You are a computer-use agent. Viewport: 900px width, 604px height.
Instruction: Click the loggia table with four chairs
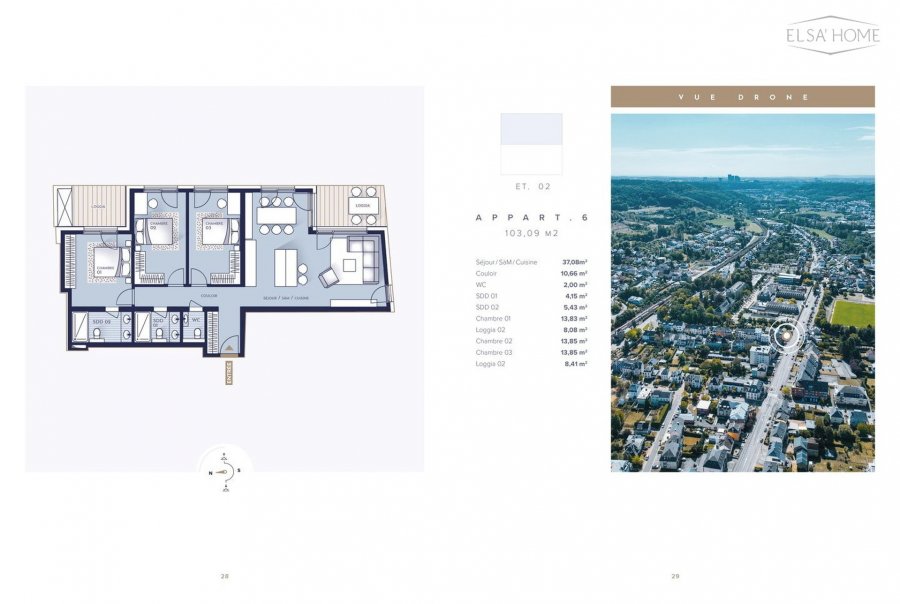363,205
